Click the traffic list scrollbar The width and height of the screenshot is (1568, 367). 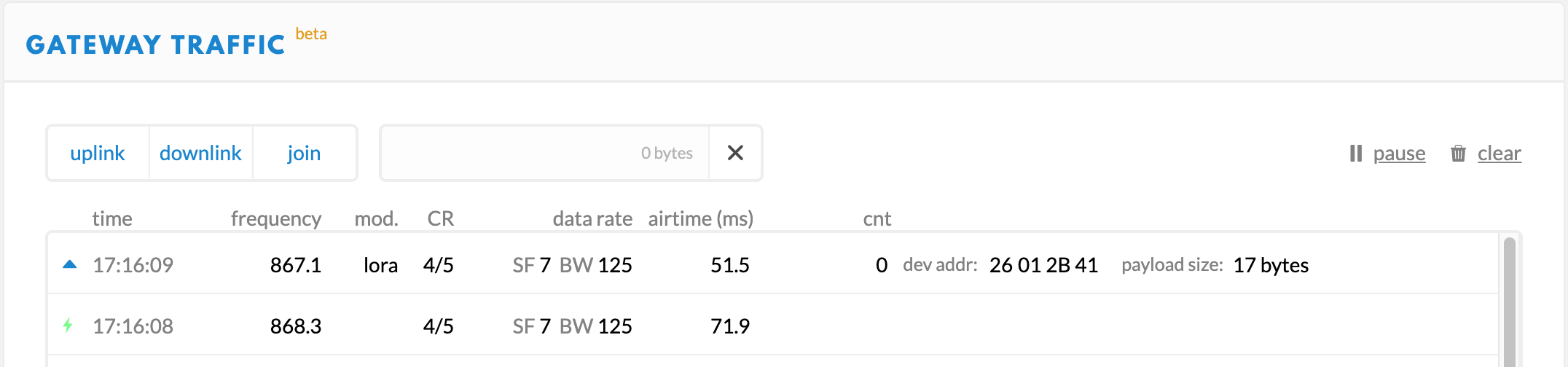point(1509,301)
